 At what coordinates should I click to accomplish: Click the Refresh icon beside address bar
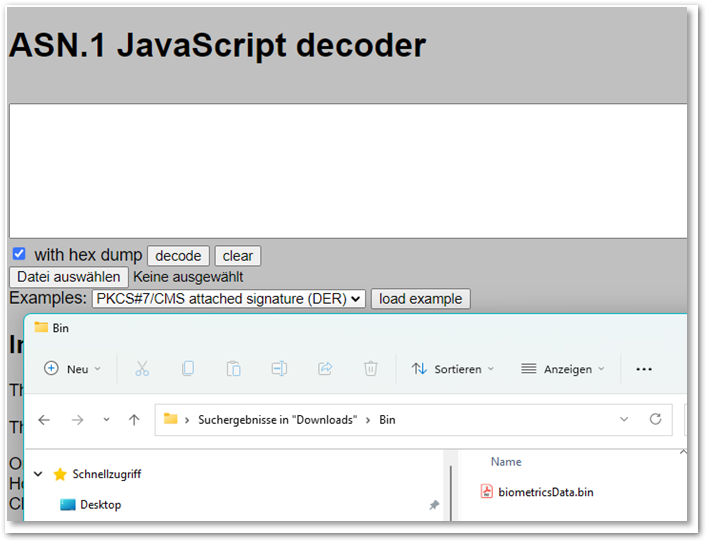(655, 420)
